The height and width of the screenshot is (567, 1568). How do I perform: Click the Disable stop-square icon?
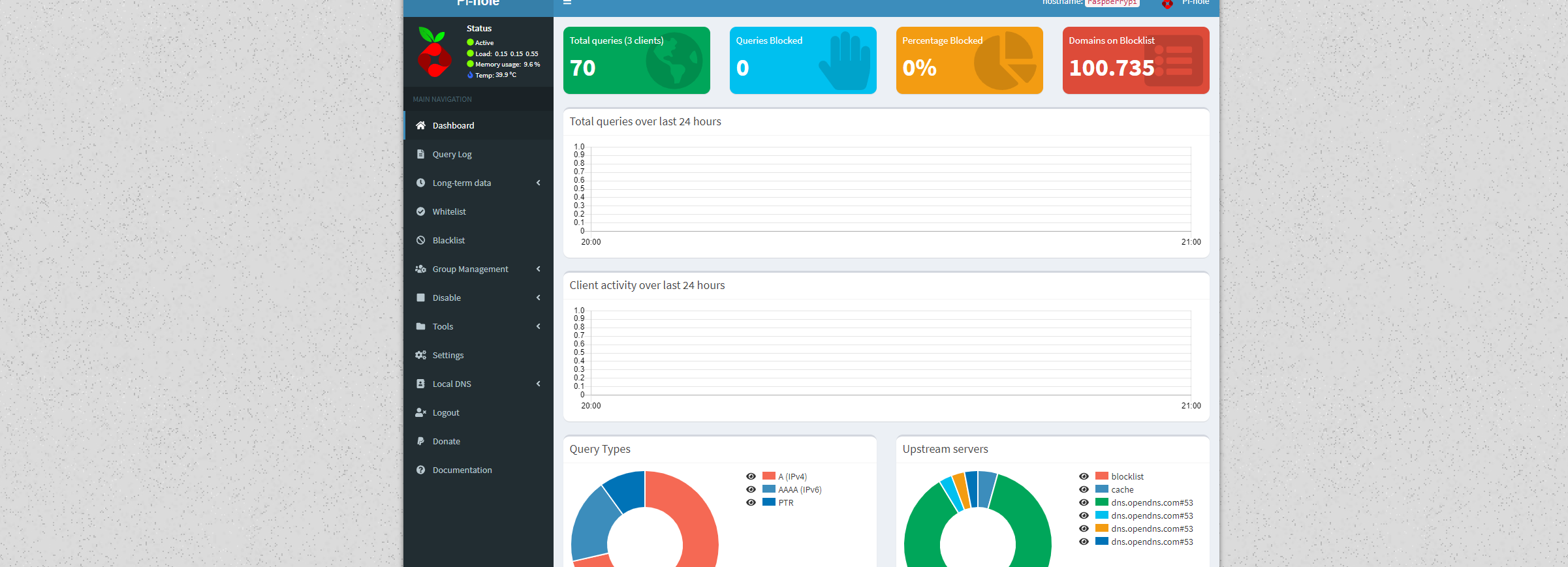click(x=420, y=298)
